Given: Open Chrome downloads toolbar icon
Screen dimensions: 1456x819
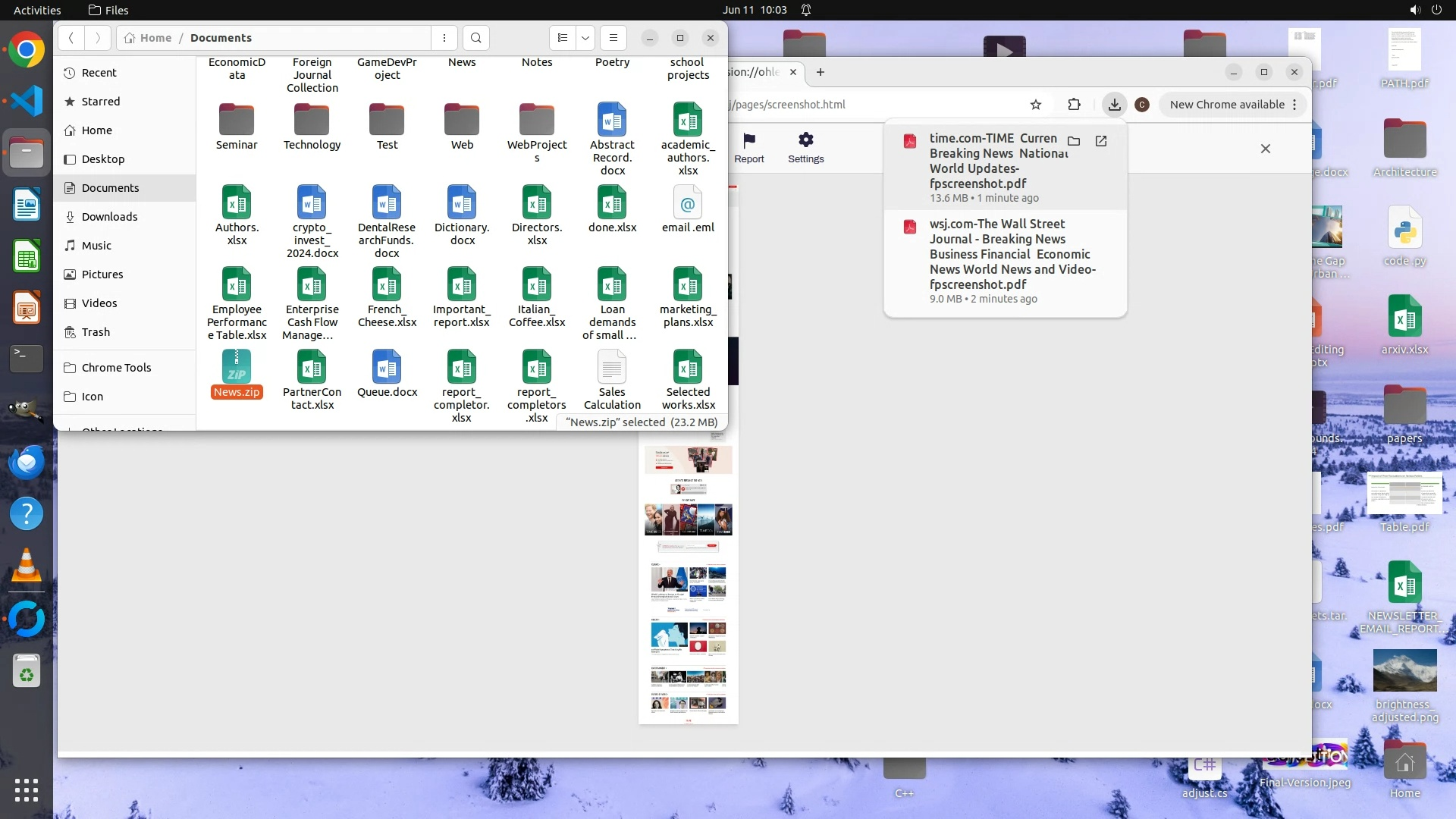Looking at the screenshot, I should pos(1114,105).
